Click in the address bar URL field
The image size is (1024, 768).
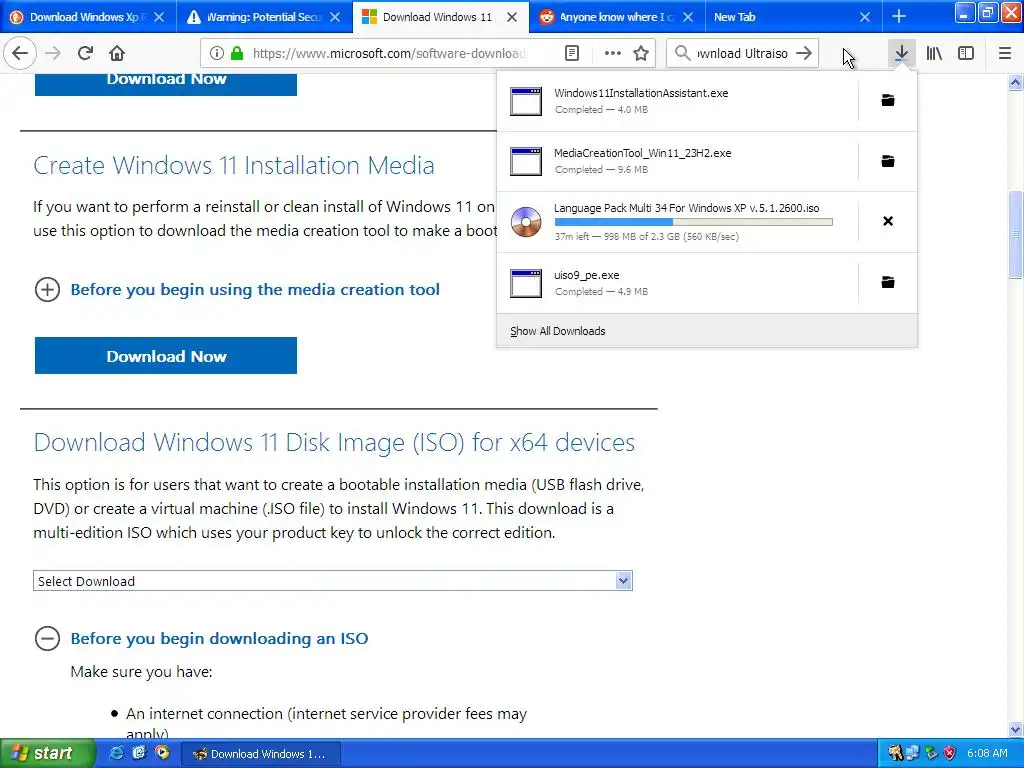pyautogui.click(x=389, y=53)
